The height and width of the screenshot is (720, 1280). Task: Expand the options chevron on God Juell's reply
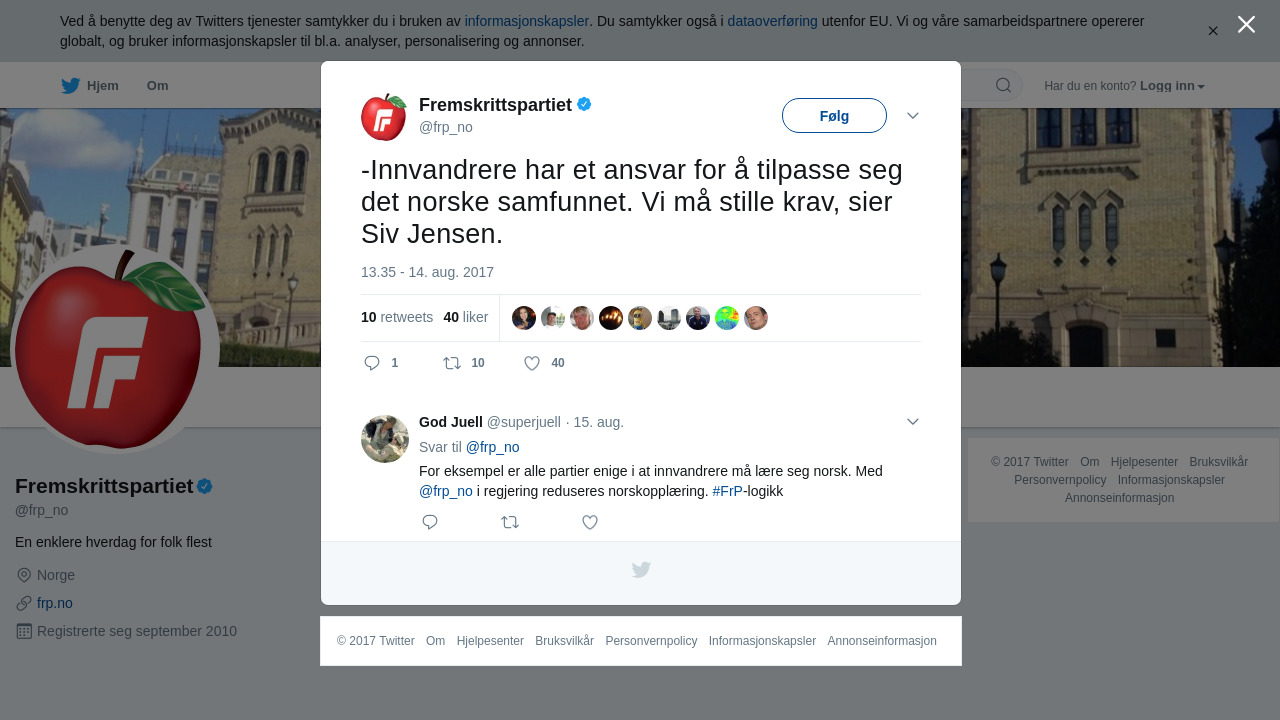[x=913, y=422]
